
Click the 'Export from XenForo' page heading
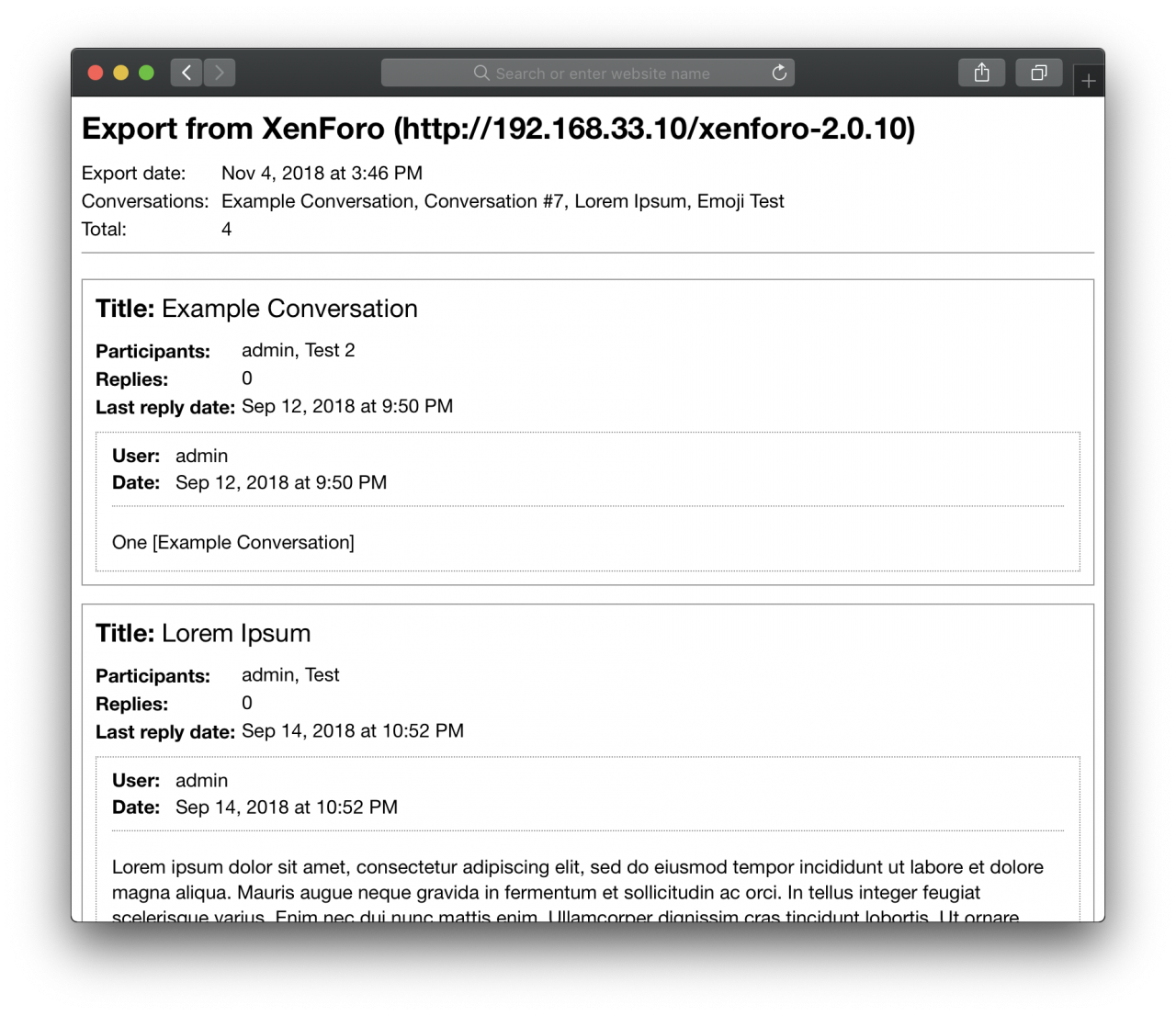pos(498,129)
